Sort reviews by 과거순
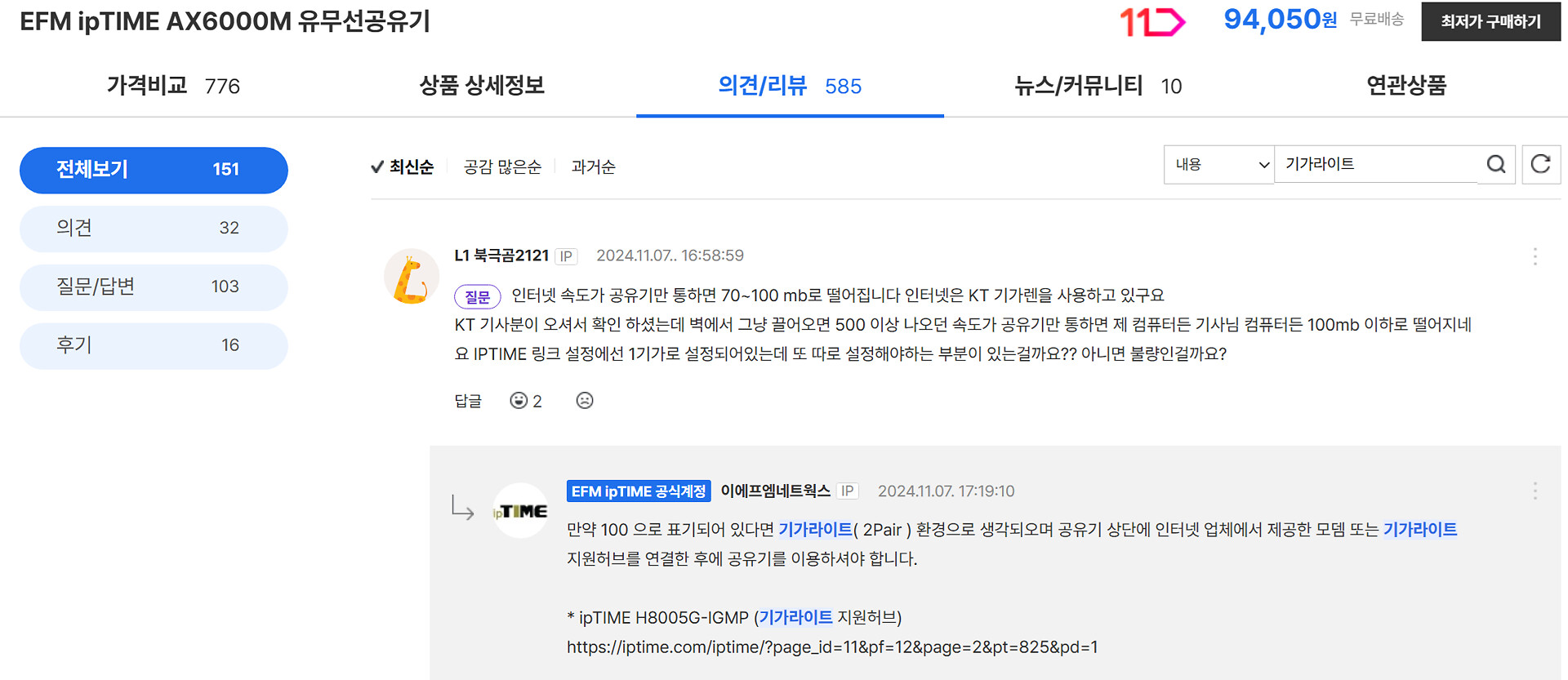Screen dimensions: 1568x680 (x=594, y=167)
